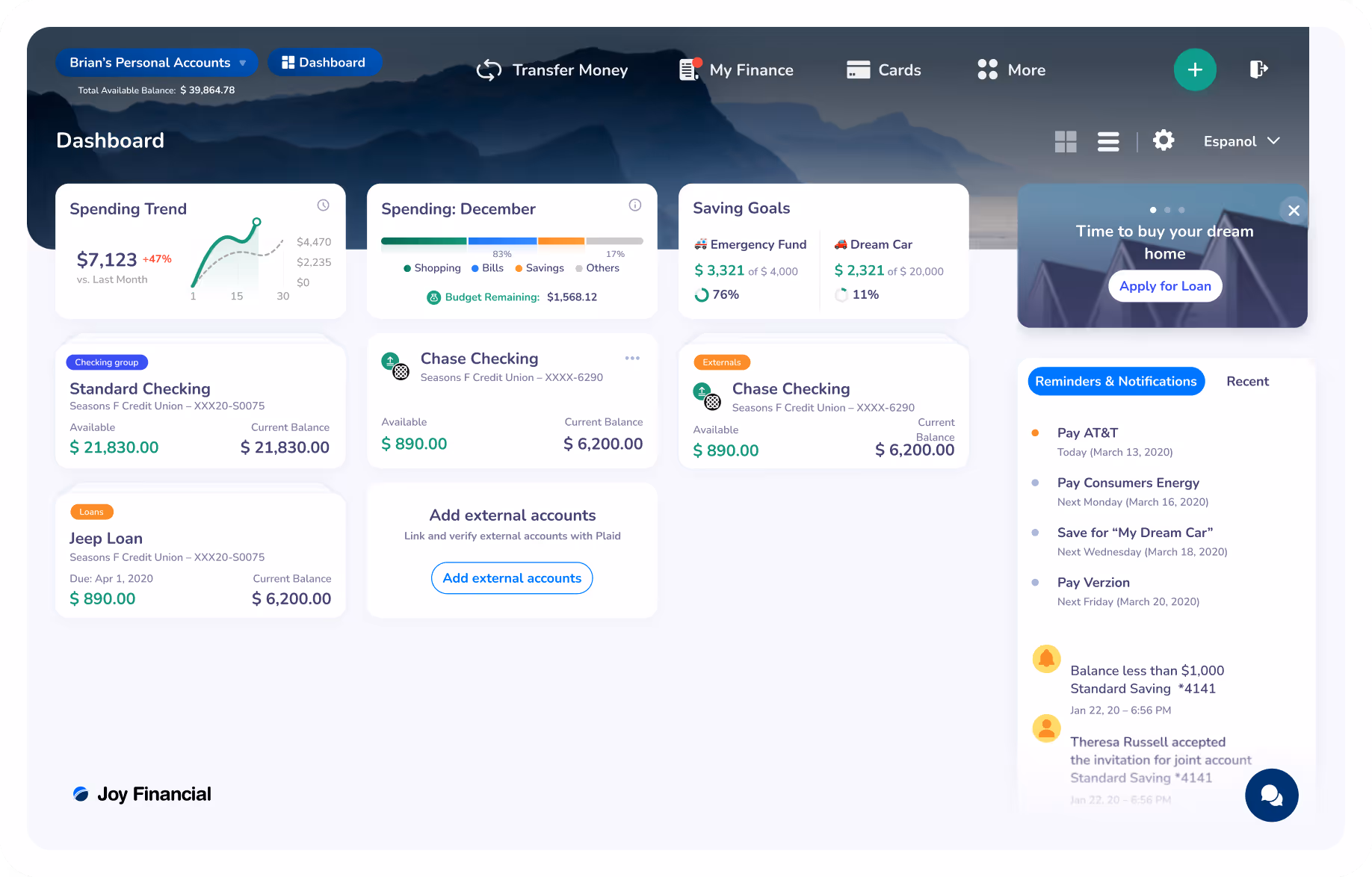Click Add external accounts
This screenshot has height=877, width=1372.
click(511, 577)
